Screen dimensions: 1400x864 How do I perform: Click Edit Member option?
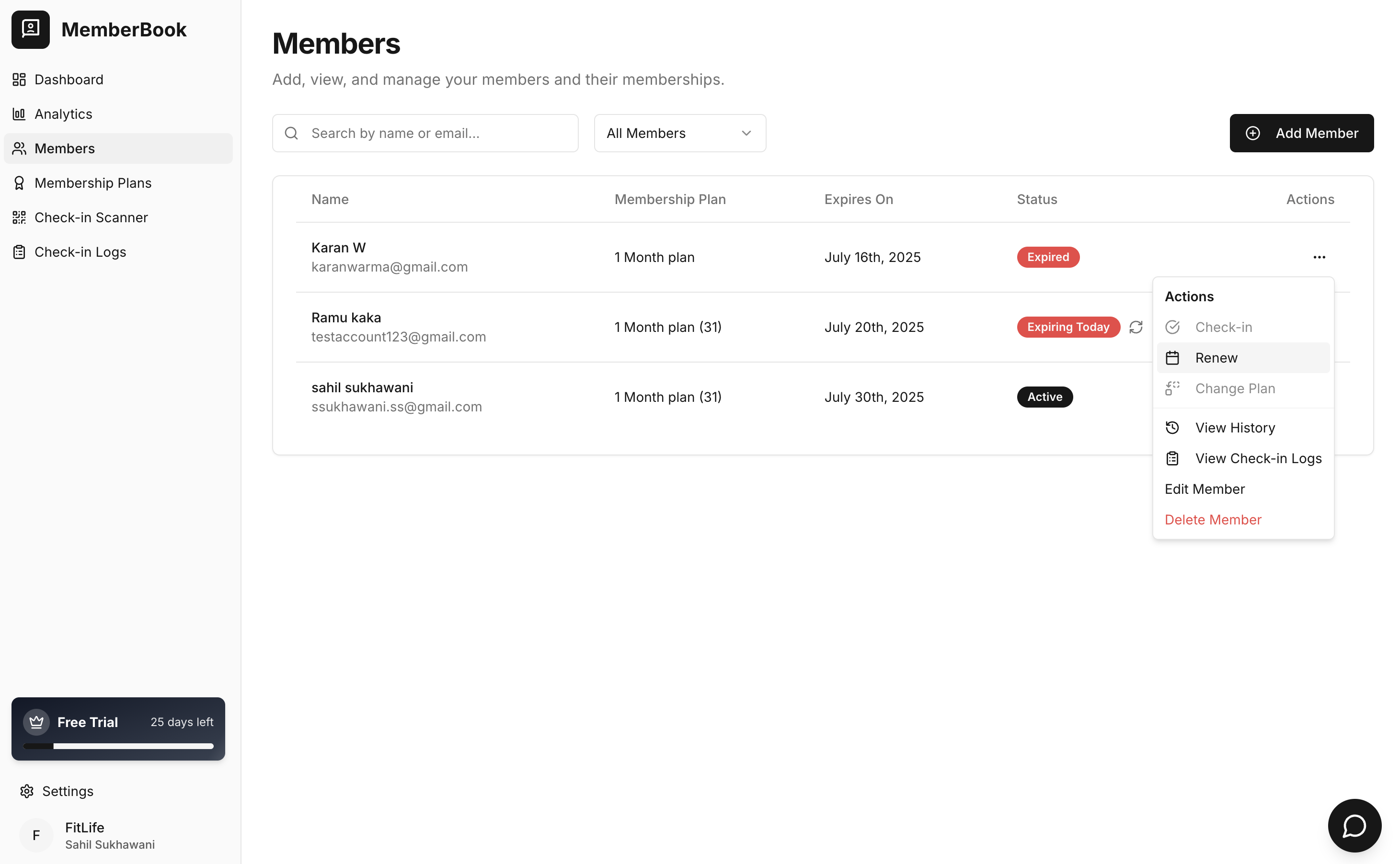coord(1204,489)
